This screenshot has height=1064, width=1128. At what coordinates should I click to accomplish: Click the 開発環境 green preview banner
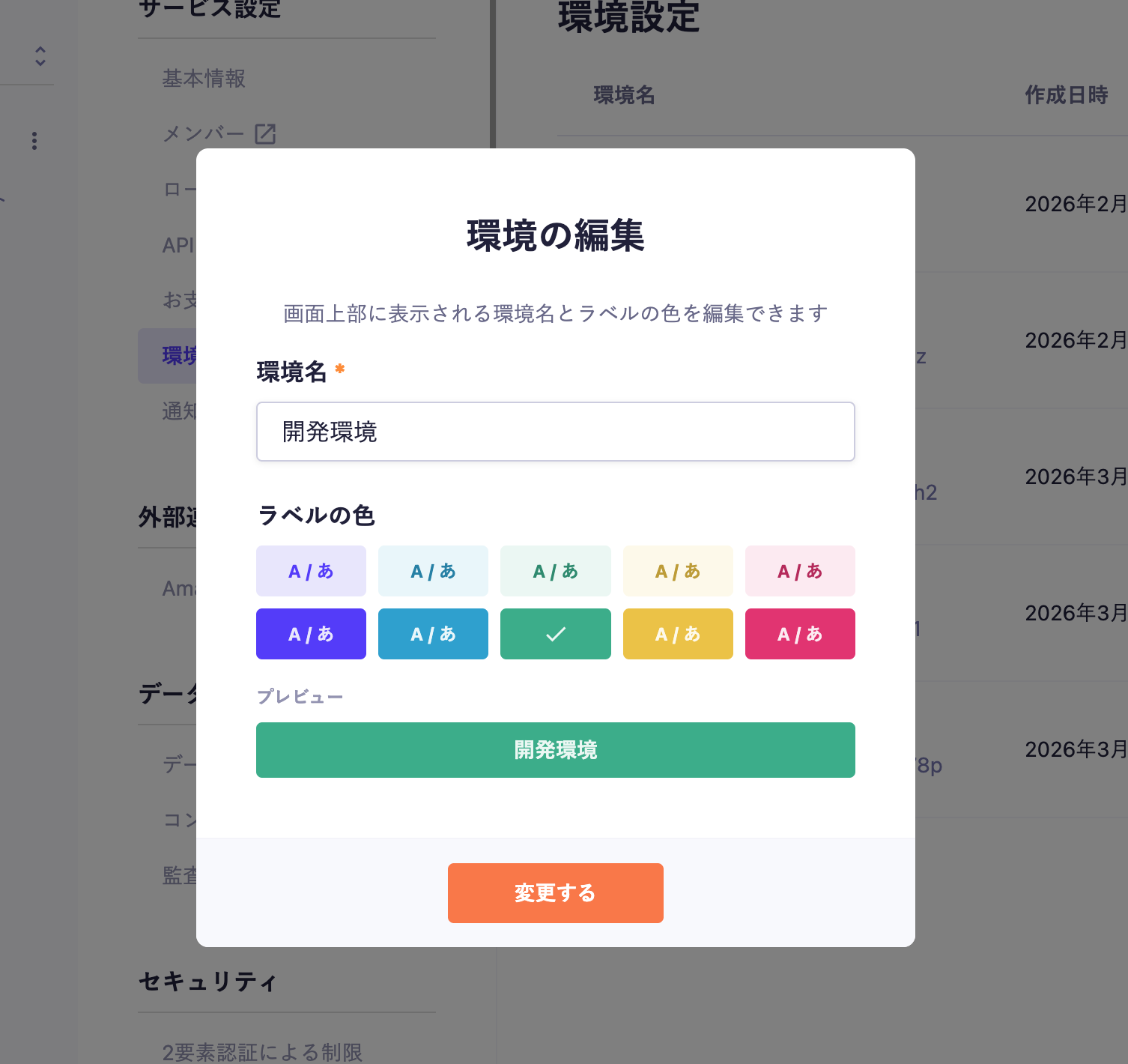pos(555,750)
